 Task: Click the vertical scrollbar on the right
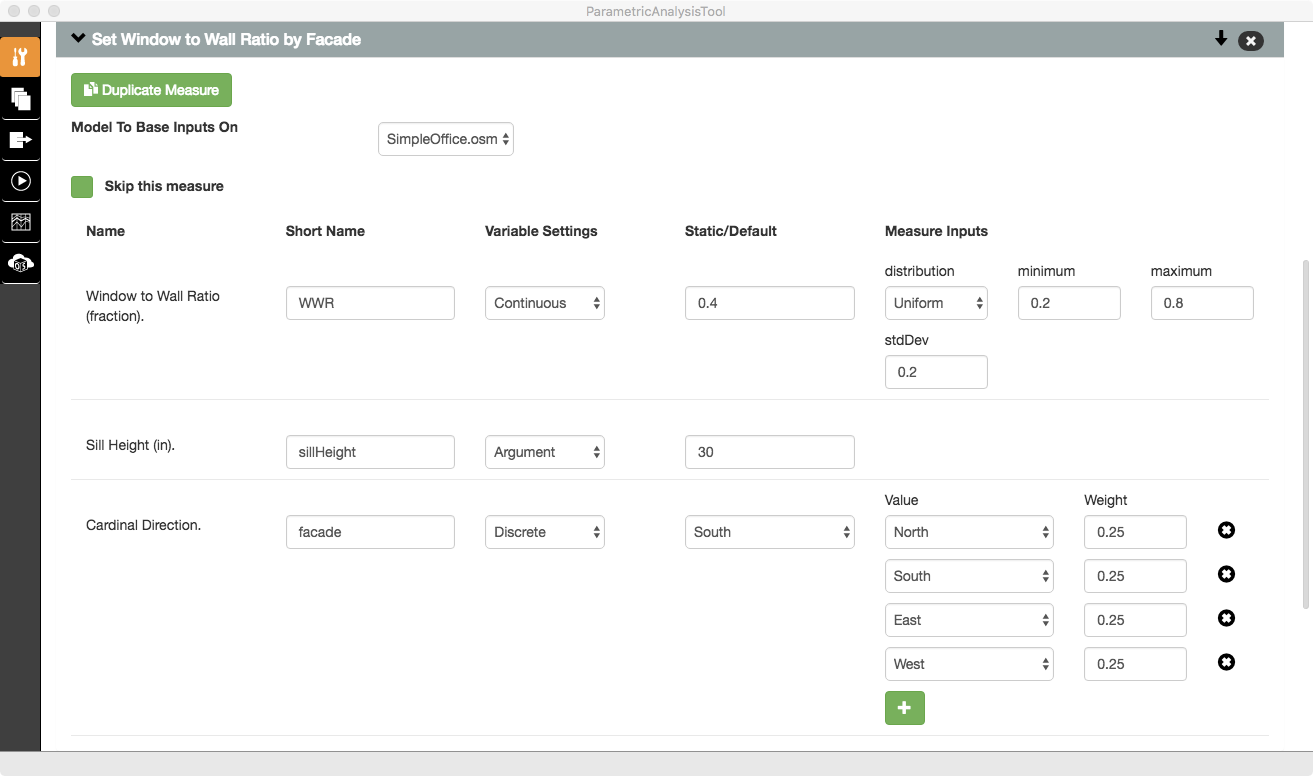click(x=1305, y=430)
